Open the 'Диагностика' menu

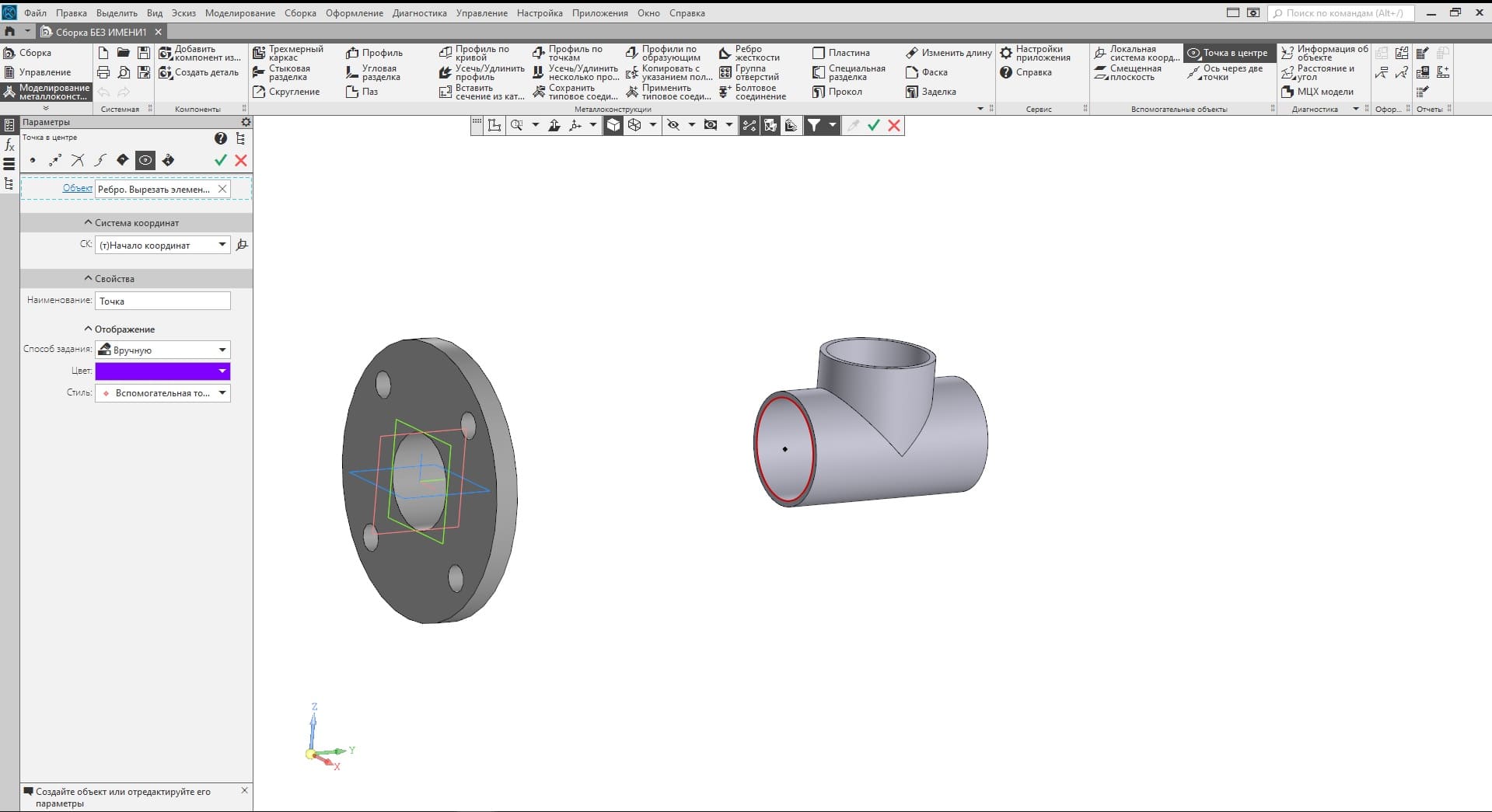coord(420,13)
